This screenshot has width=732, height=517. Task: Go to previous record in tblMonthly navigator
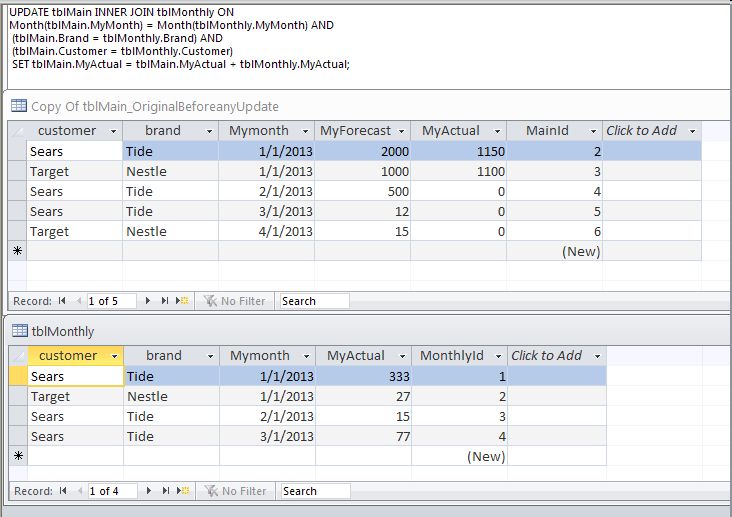(x=79, y=491)
